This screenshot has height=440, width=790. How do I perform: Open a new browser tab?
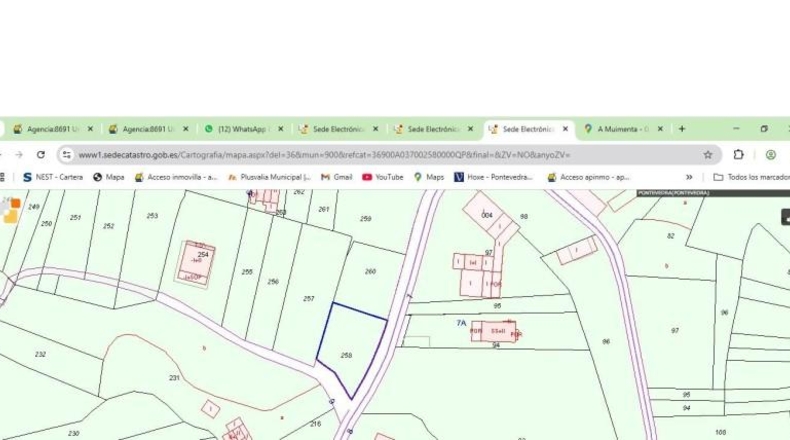[682, 129]
